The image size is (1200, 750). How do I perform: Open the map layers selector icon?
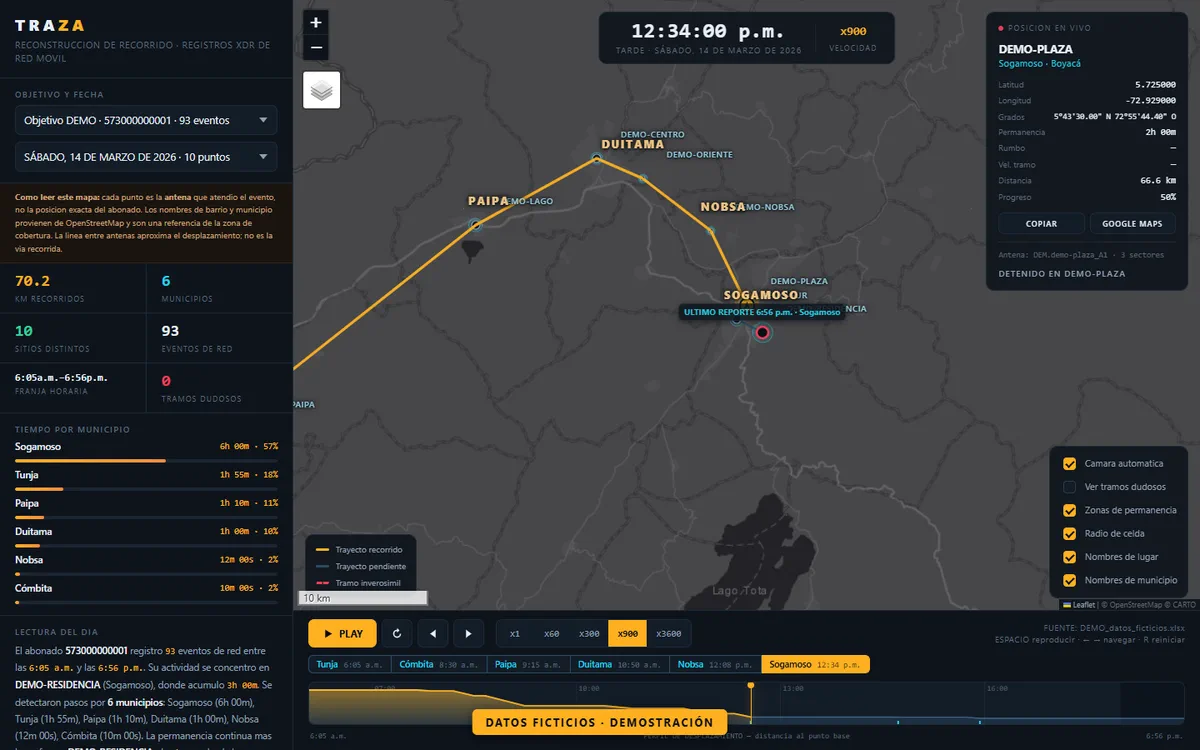(322, 90)
